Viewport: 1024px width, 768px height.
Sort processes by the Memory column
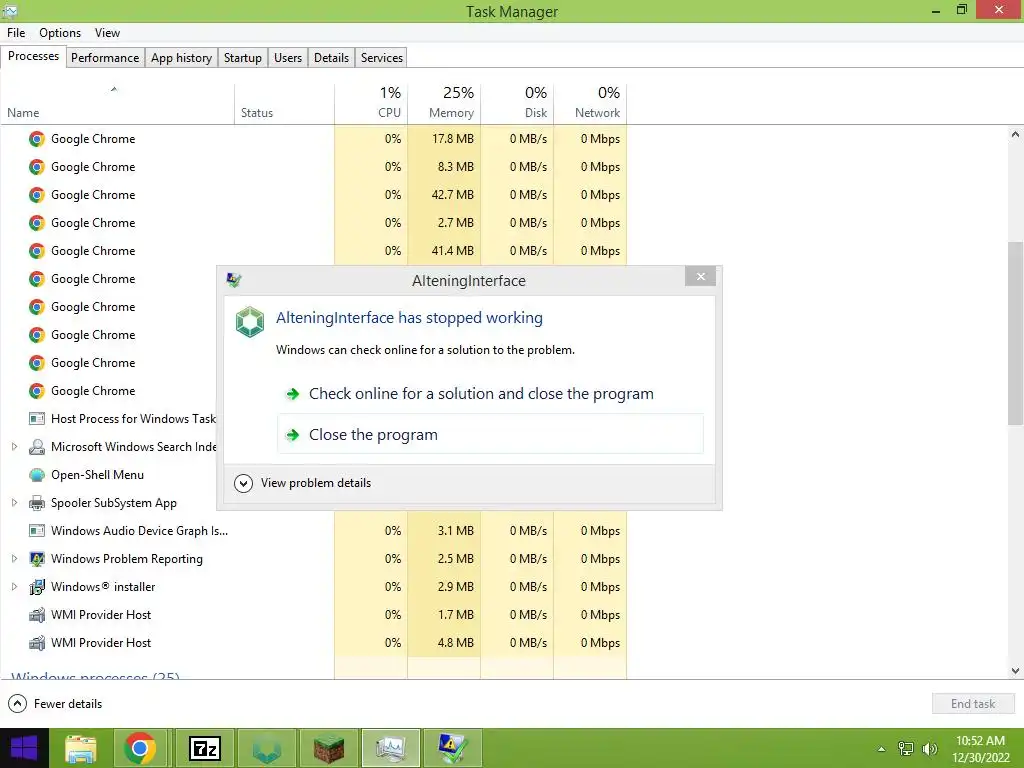[444, 104]
